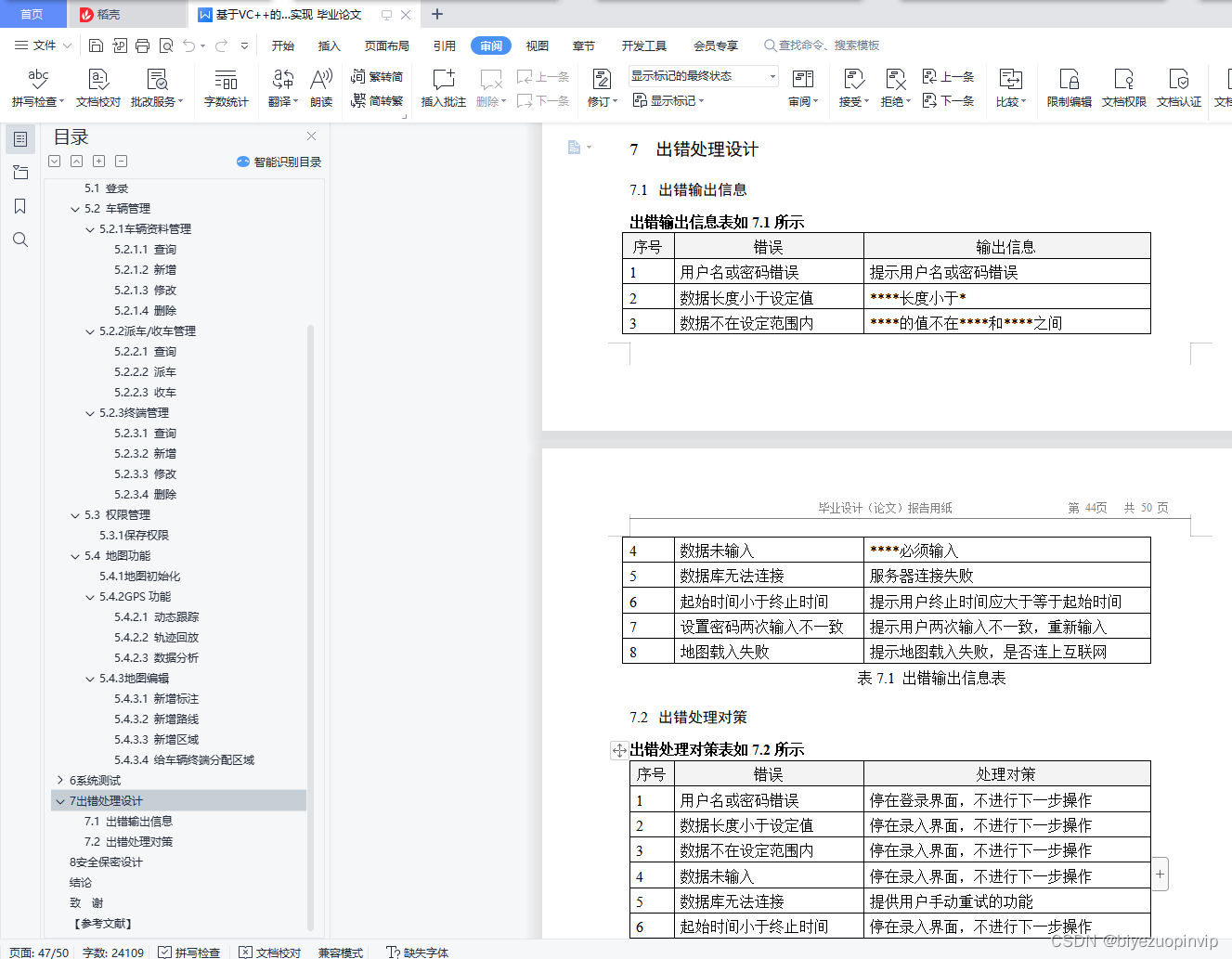Click 下一条 to jump to next revision

tap(949, 101)
